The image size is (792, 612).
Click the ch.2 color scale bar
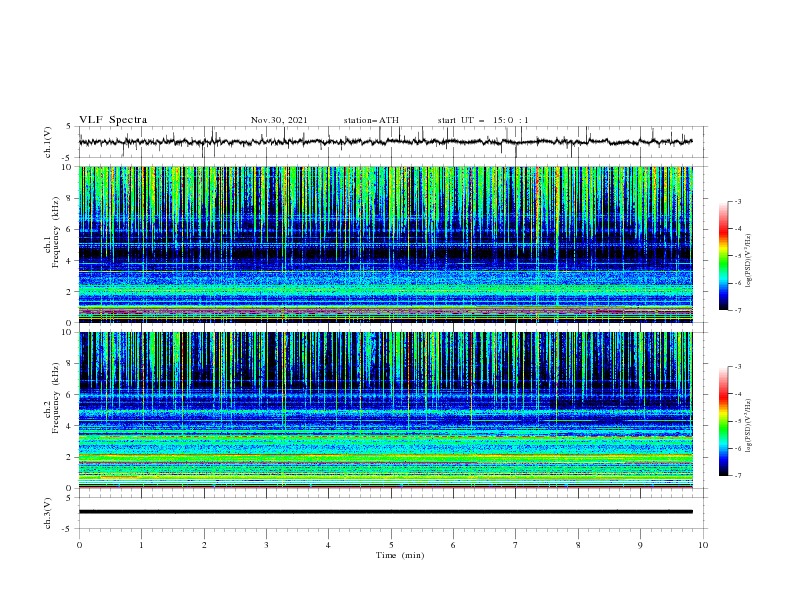723,421
